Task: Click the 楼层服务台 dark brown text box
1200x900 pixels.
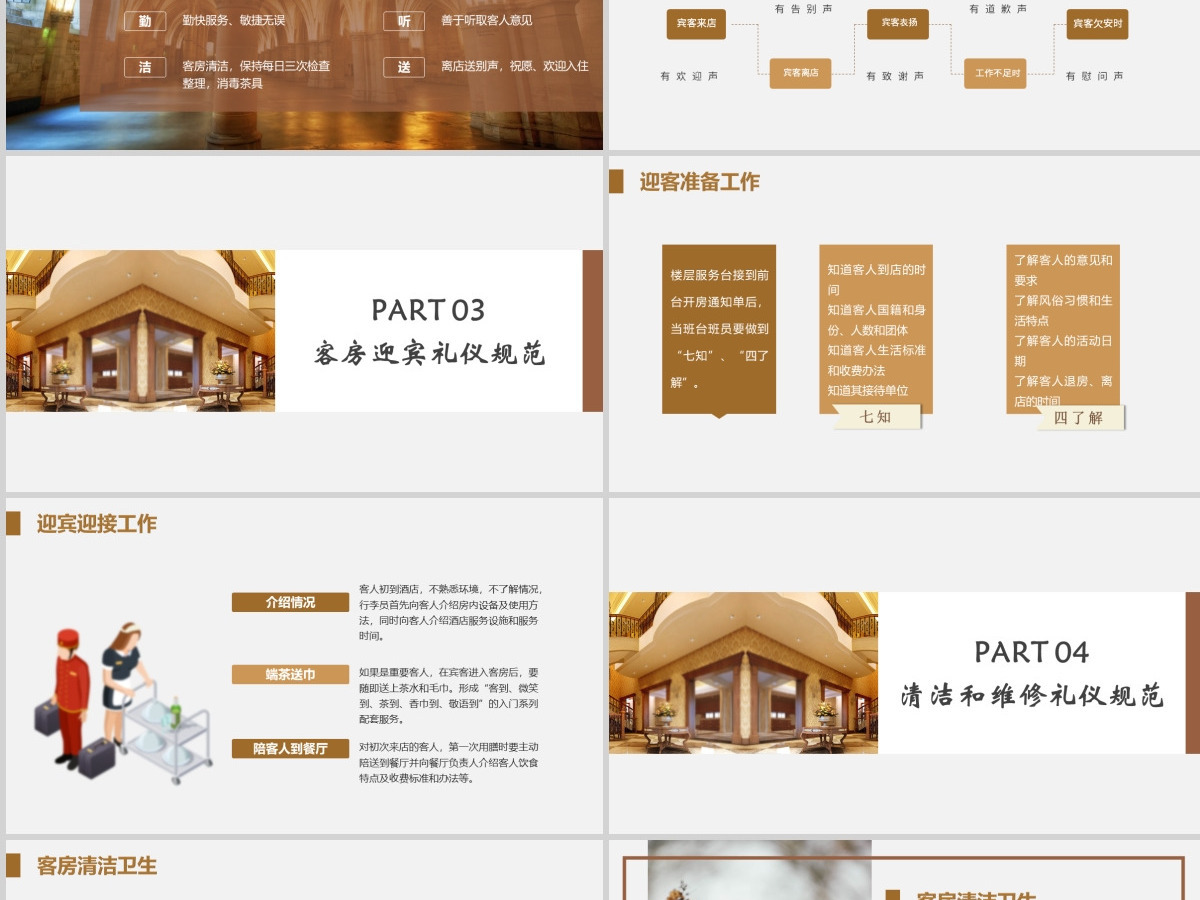Action: (x=719, y=329)
